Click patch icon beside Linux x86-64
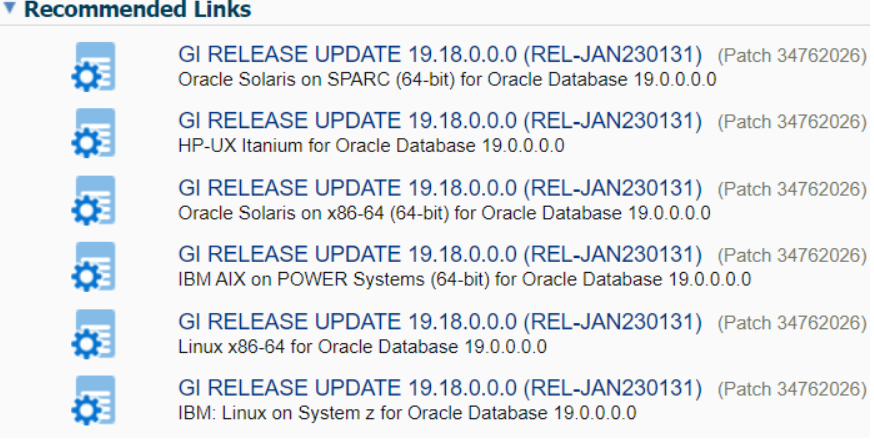 (94, 333)
